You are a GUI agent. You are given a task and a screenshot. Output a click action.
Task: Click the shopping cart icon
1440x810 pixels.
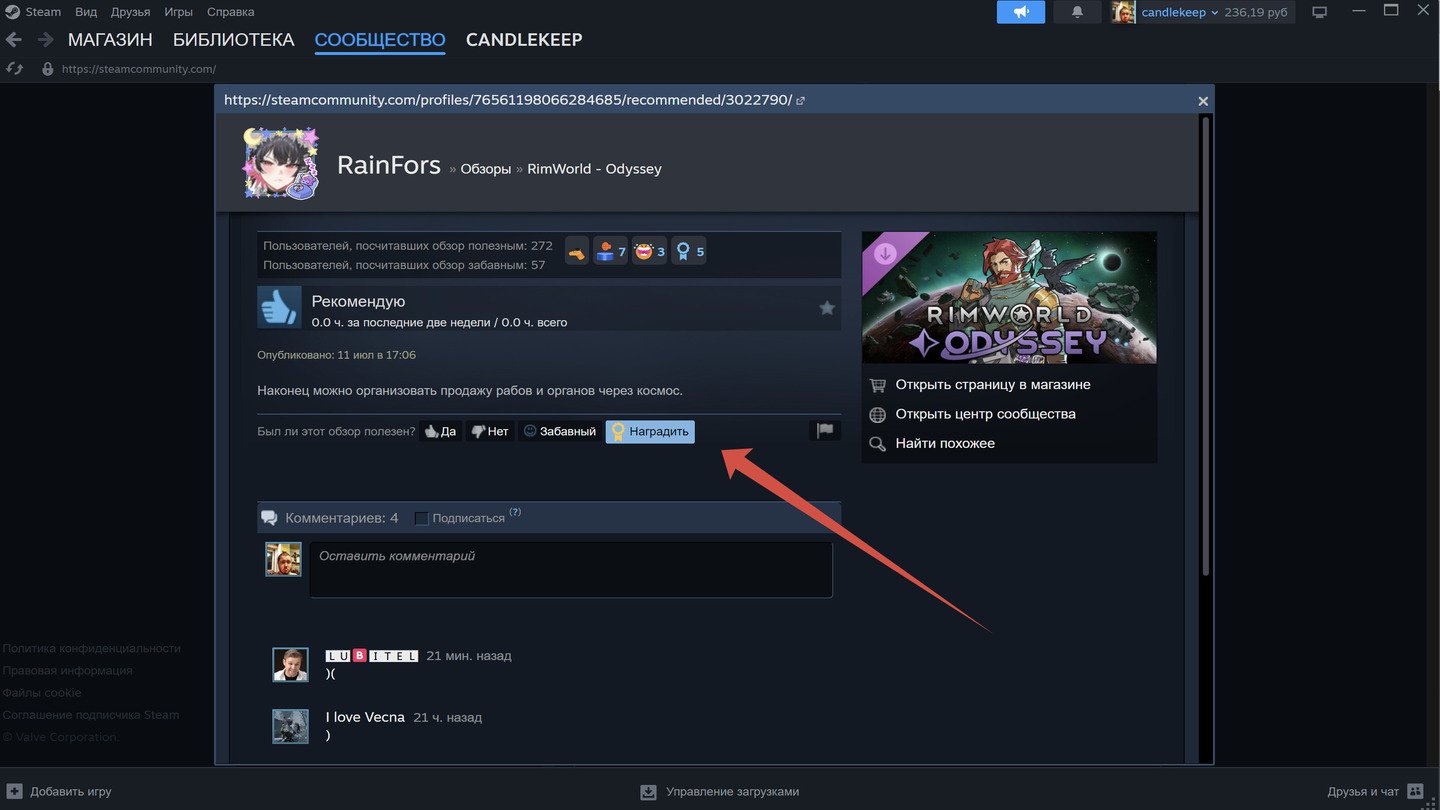pyautogui.click(x=877, y=385)
